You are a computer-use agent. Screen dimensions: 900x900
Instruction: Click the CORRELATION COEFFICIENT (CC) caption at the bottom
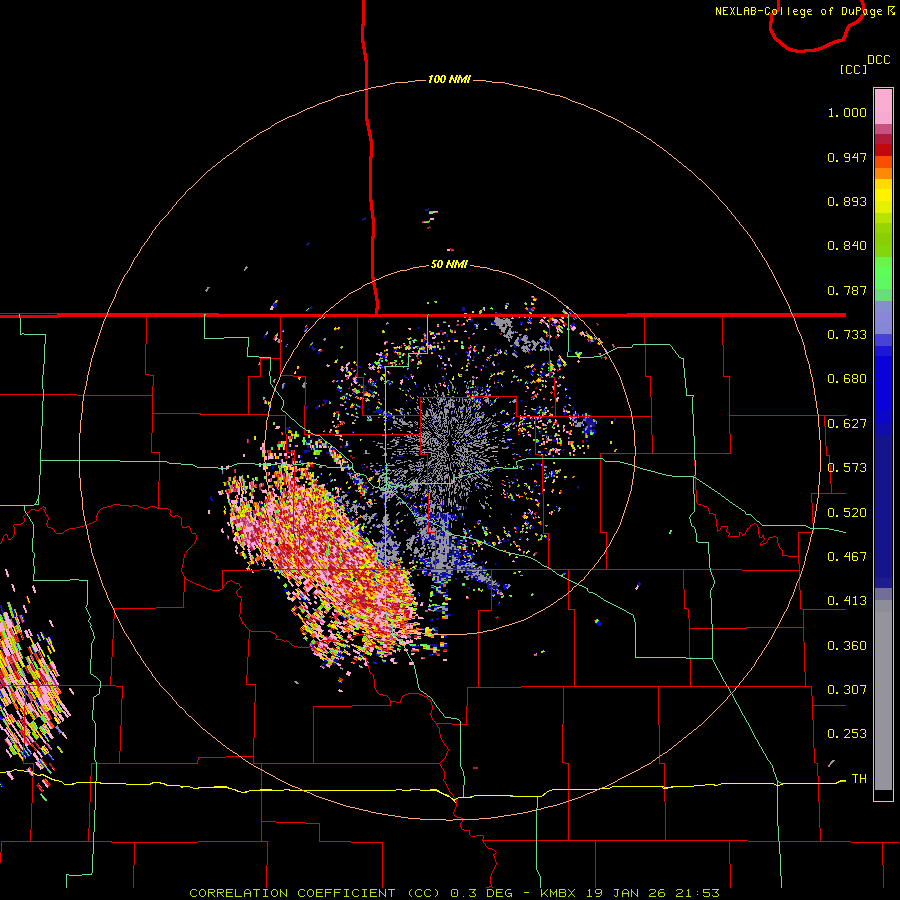(x=315, y=893)
